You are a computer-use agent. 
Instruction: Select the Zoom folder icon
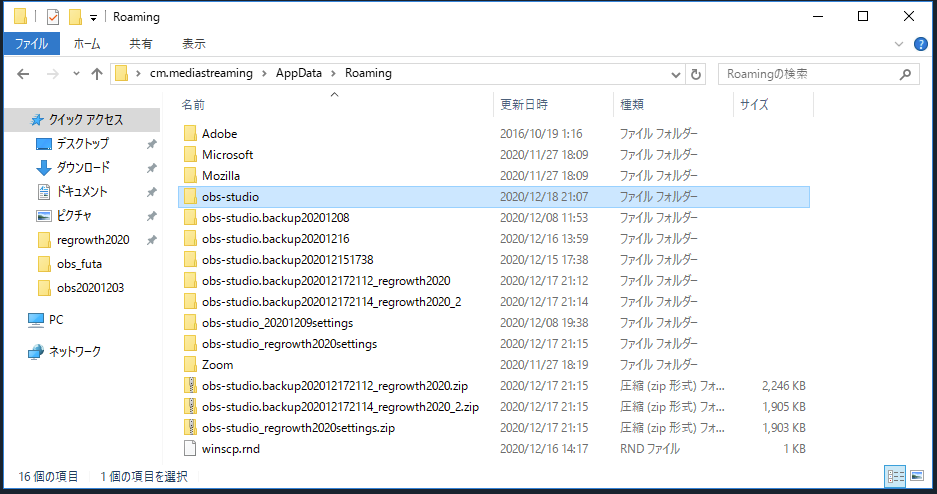click(x=190, y=364)
